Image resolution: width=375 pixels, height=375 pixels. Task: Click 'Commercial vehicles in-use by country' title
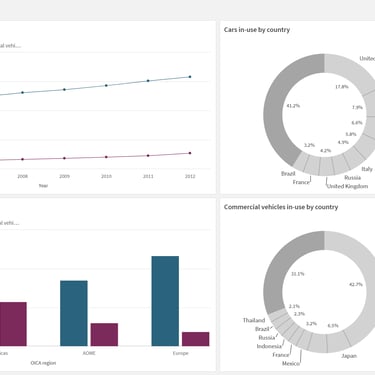pyautogui.click(x=281, y=207)
